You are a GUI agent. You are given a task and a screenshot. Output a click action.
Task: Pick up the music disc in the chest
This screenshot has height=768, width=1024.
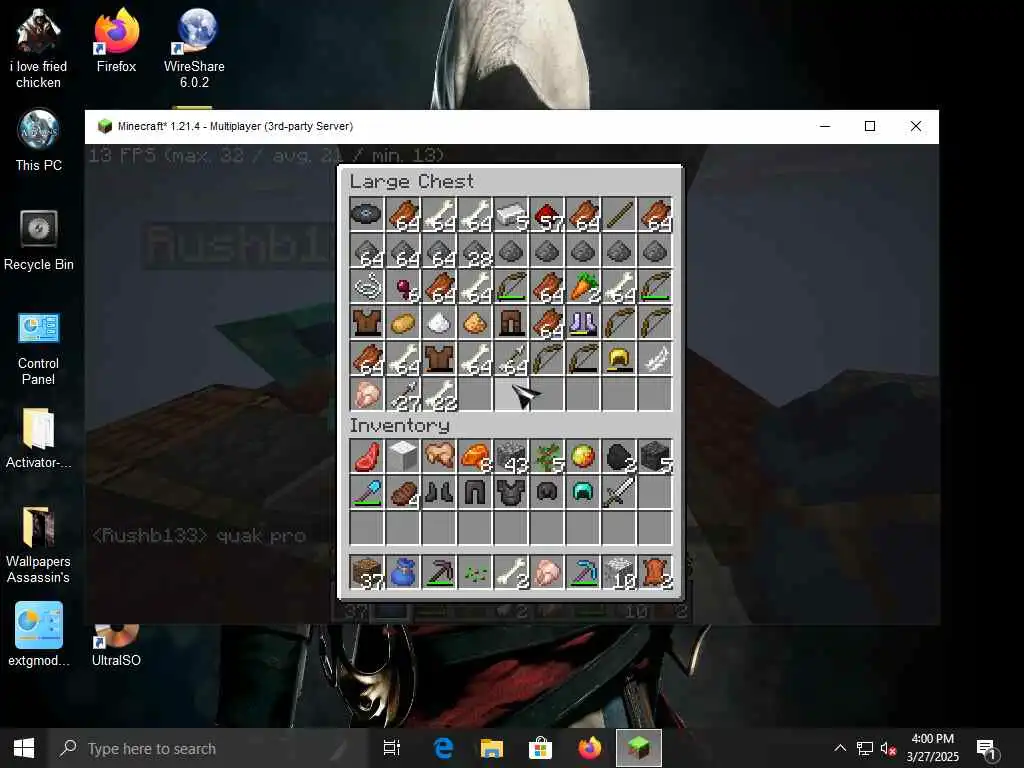[366, 214]
